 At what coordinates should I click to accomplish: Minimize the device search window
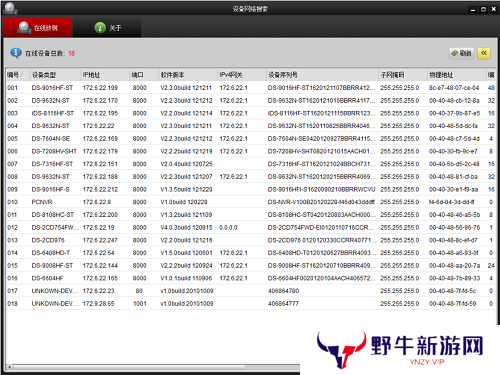tap(473, 9)
